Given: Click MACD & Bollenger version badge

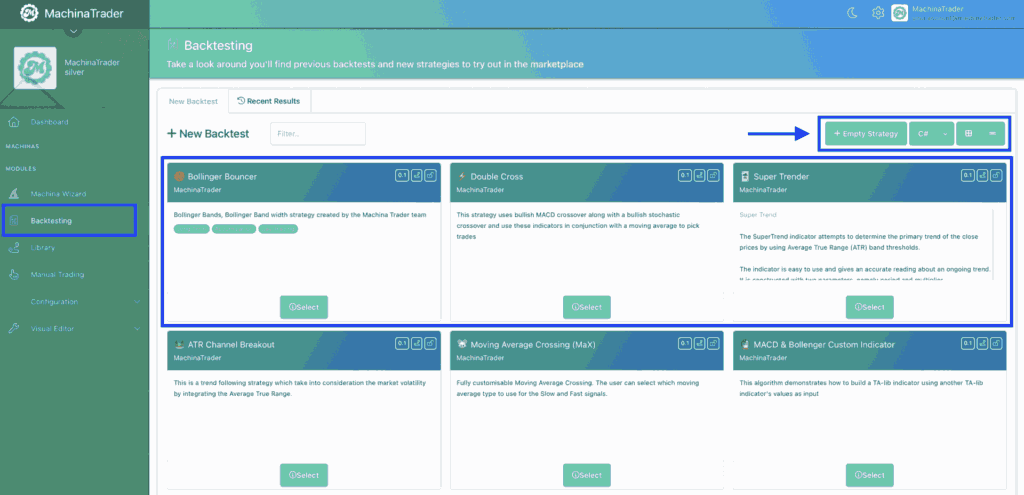Looking at the screenshot, I should 967,343.
